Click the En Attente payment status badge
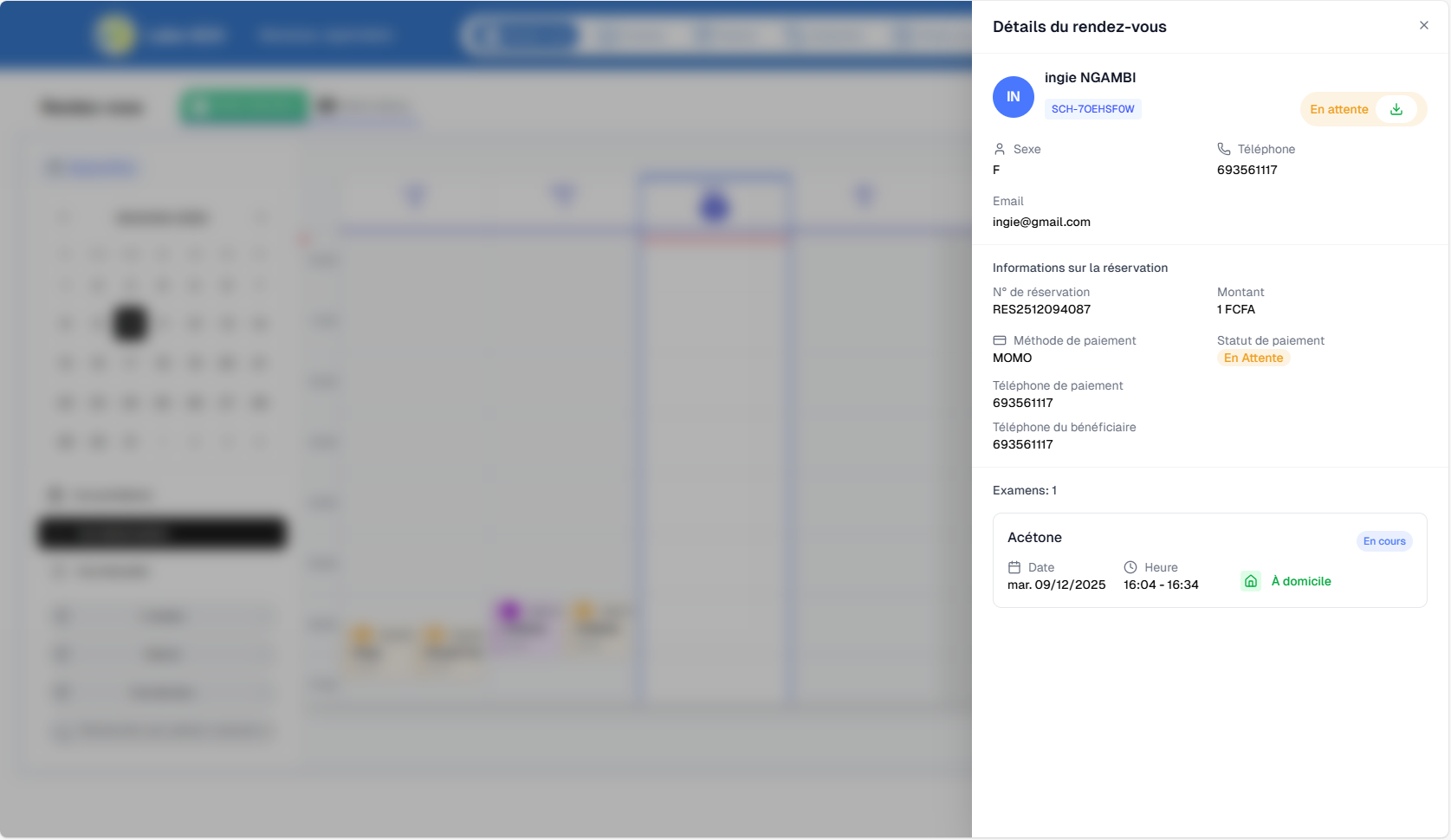 (x=1253, y=358)
